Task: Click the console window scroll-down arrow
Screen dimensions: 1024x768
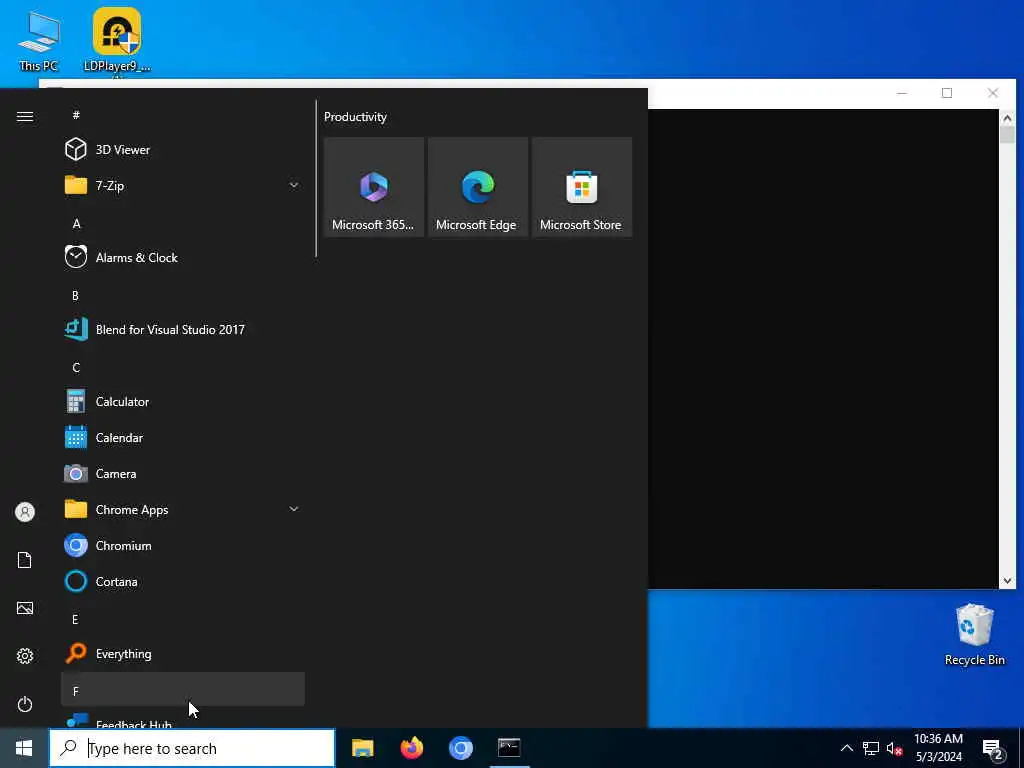Action: (1007, 581)
